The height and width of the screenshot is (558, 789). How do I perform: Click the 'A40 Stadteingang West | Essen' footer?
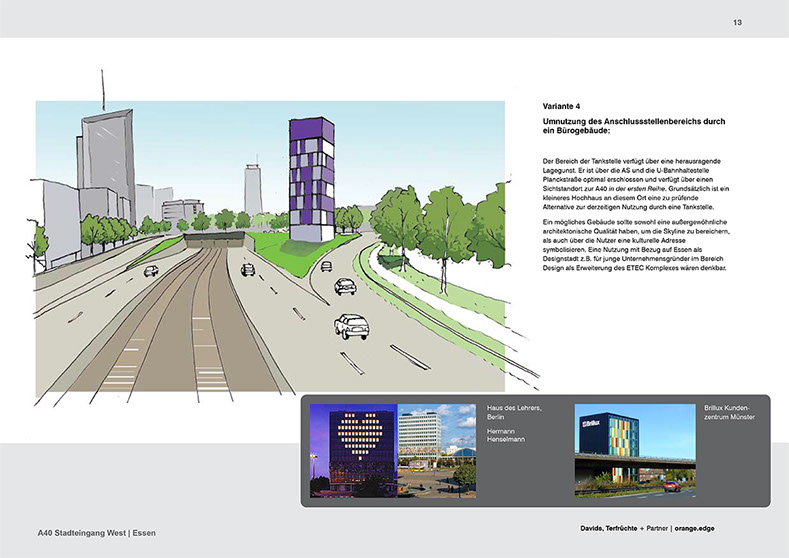tap(96, 533)
